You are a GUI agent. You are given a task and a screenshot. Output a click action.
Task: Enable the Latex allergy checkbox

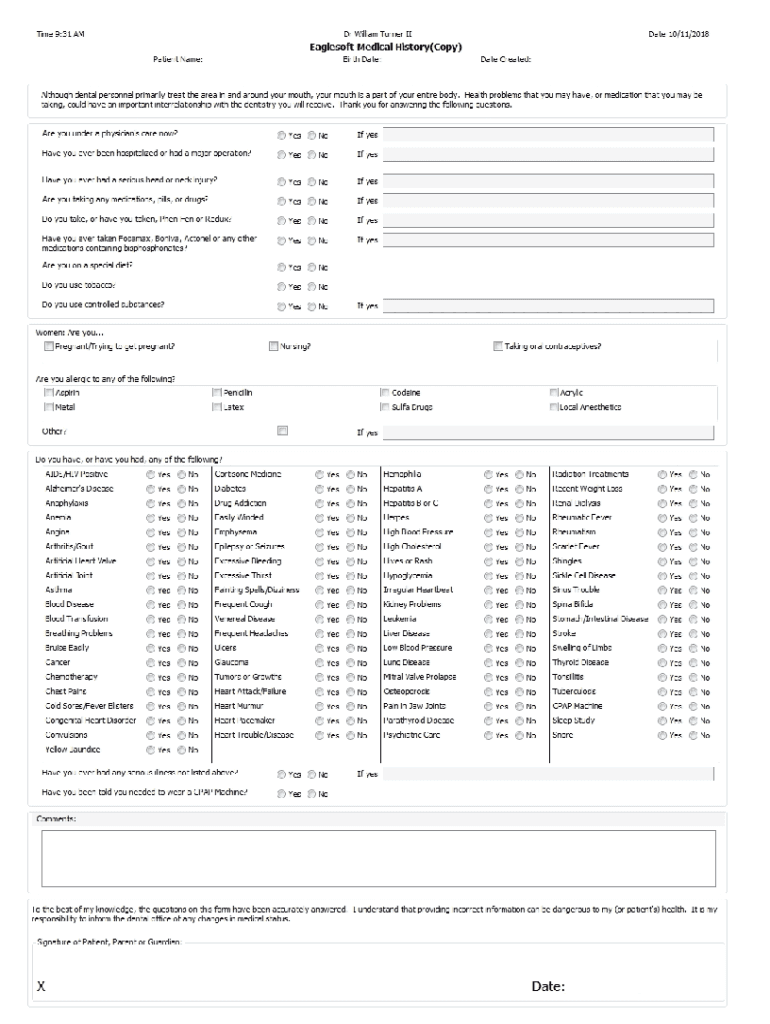click(215, 407)
